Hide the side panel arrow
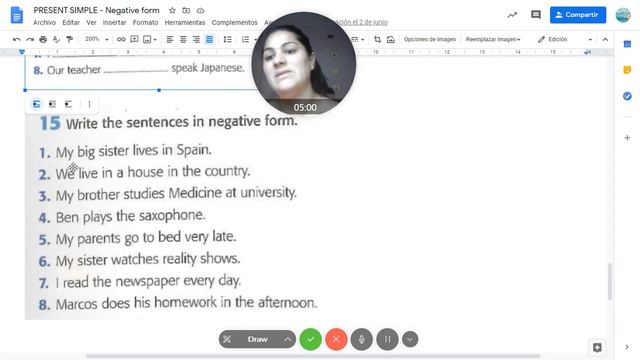 [627, 347]
